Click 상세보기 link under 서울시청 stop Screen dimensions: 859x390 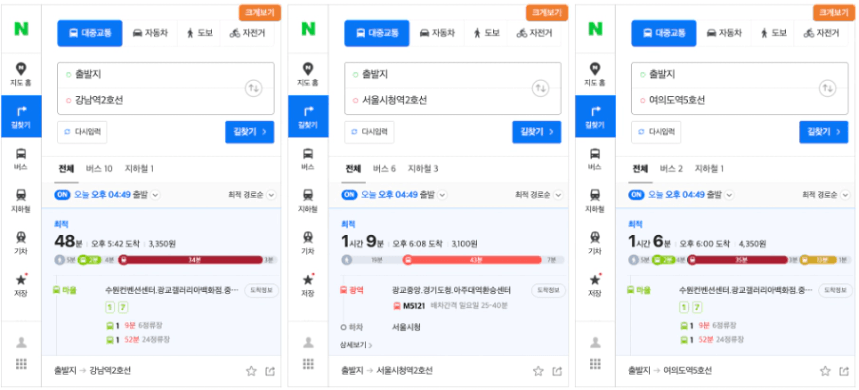356,345
